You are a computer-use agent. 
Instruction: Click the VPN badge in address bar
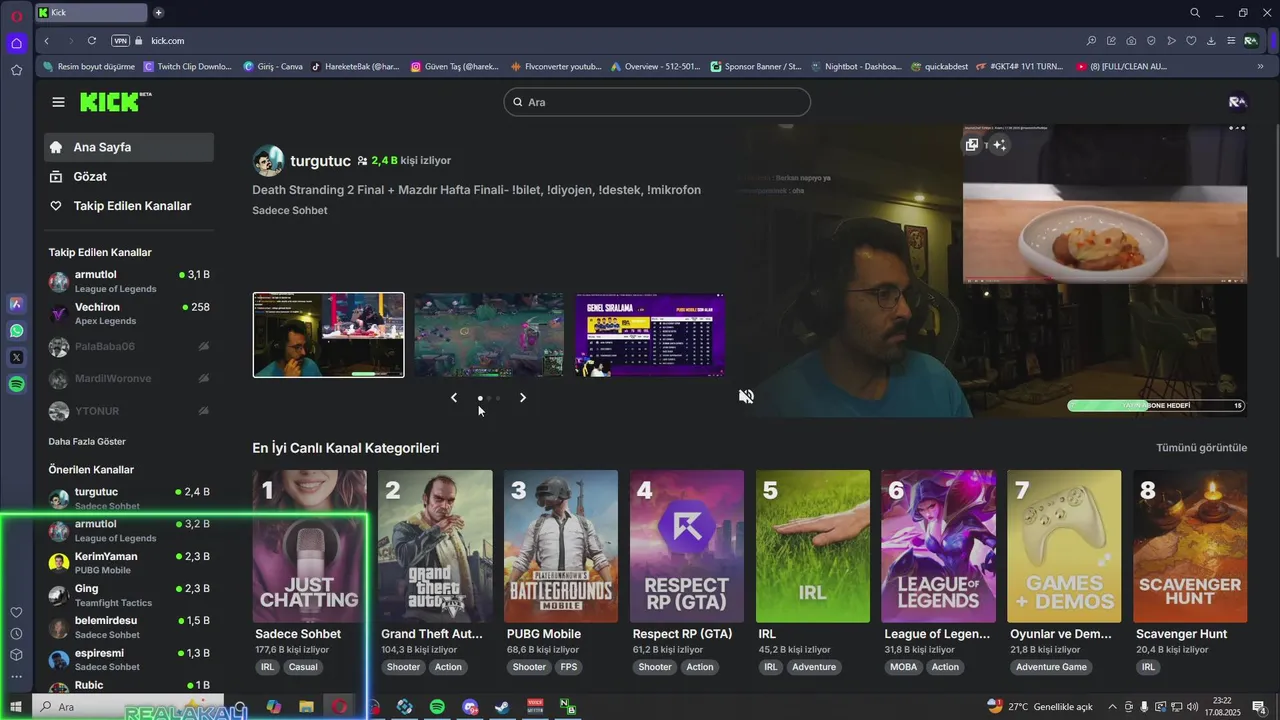click(x=121, y=41)
